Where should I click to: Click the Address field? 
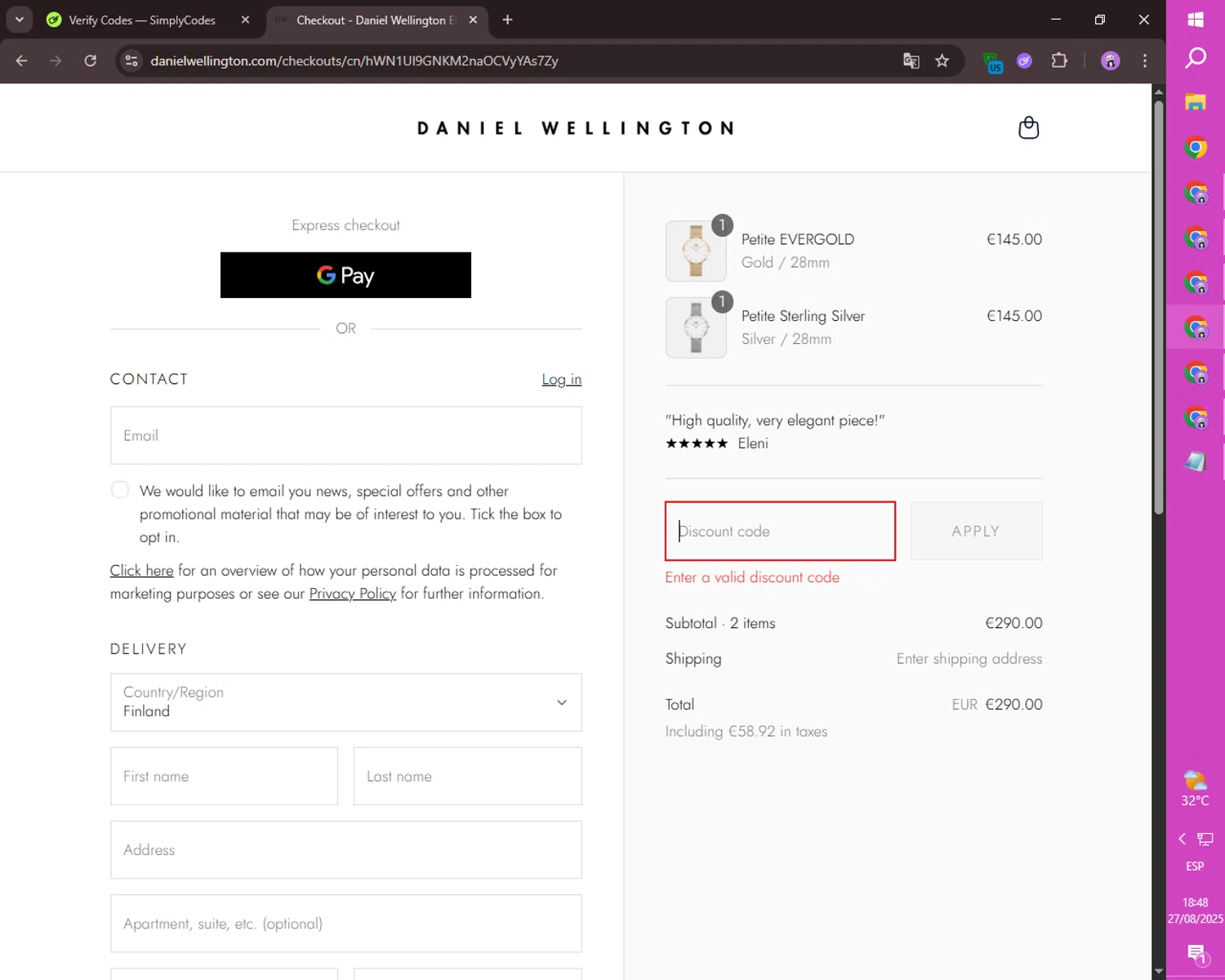(x=345, y=849)
